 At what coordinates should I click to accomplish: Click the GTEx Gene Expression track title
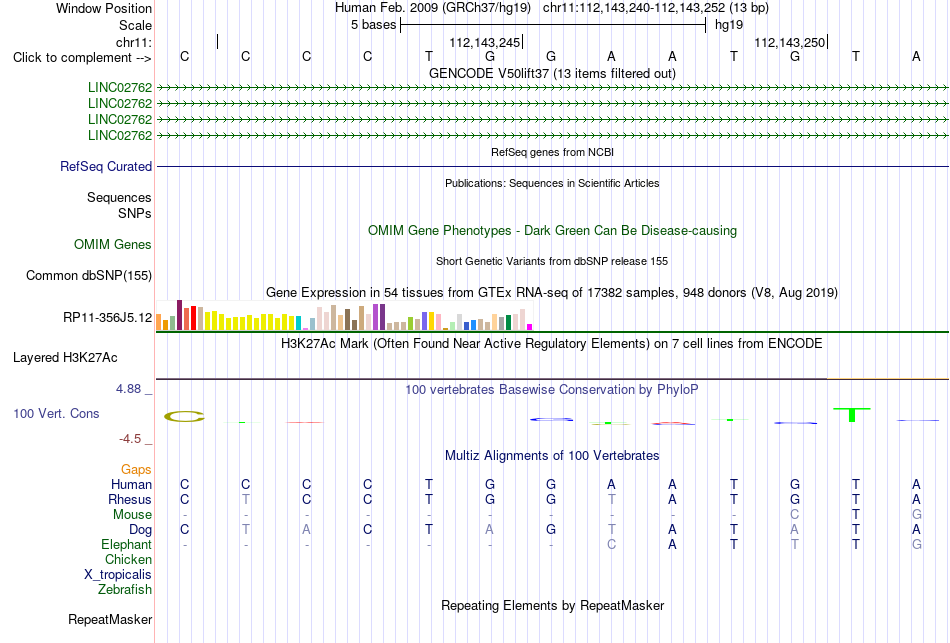(x=552, y=293)
